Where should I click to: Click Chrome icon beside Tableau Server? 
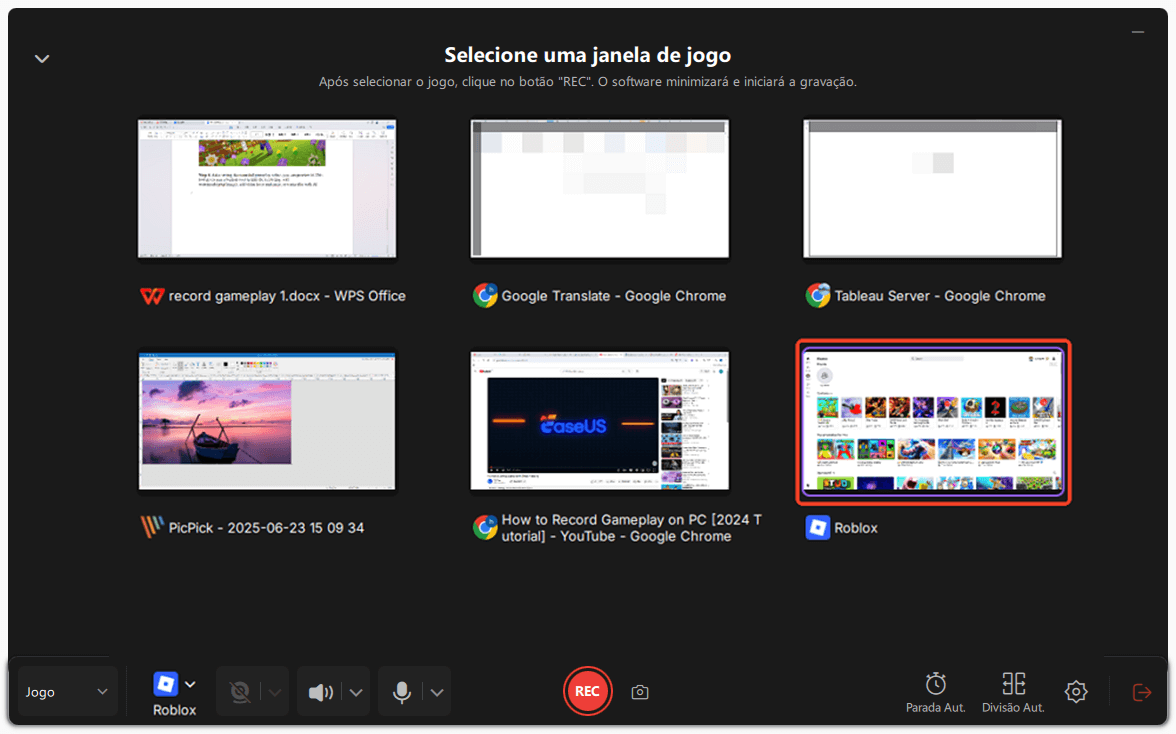818,295
